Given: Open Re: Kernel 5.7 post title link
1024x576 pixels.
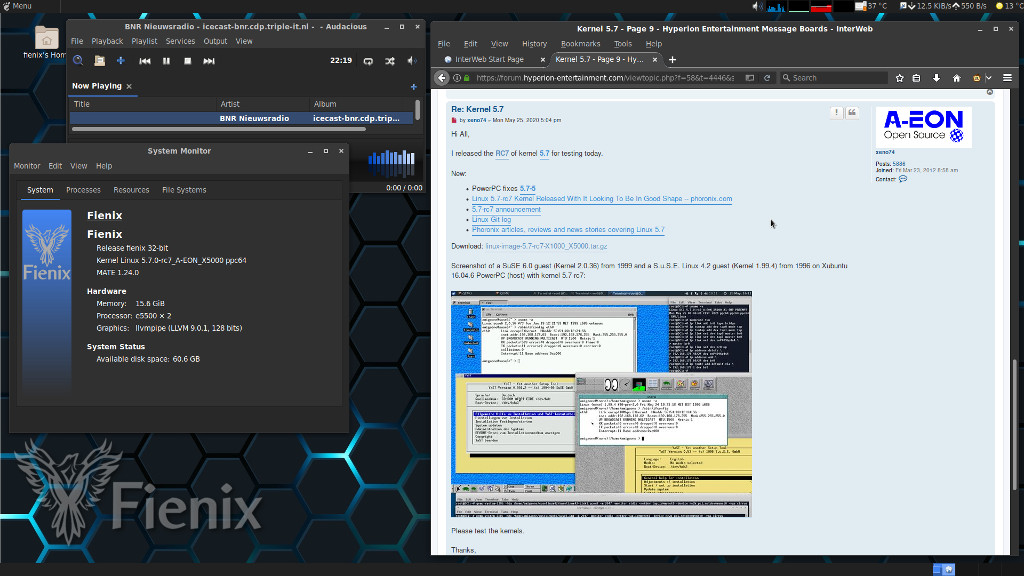Looking at the screenshot, I should (x=477, y=109).
